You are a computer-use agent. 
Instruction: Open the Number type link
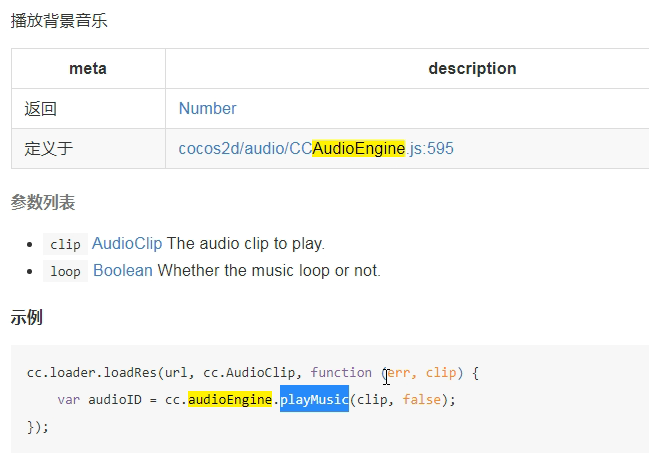point(207,108)
